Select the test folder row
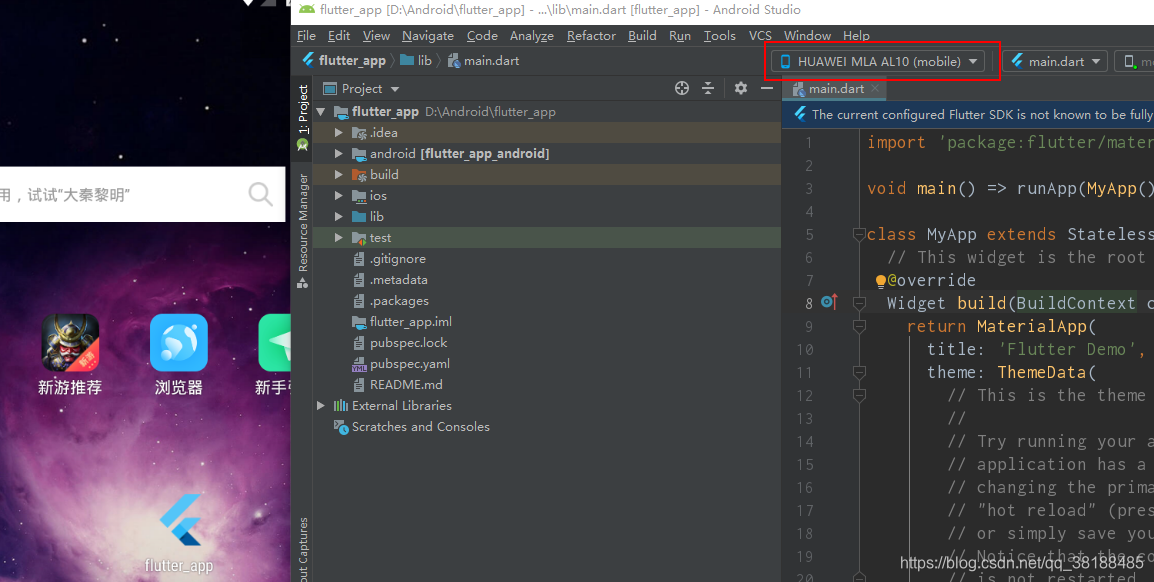The height and width of the screenshot is (582, 1154). click(x=547, y=238)
